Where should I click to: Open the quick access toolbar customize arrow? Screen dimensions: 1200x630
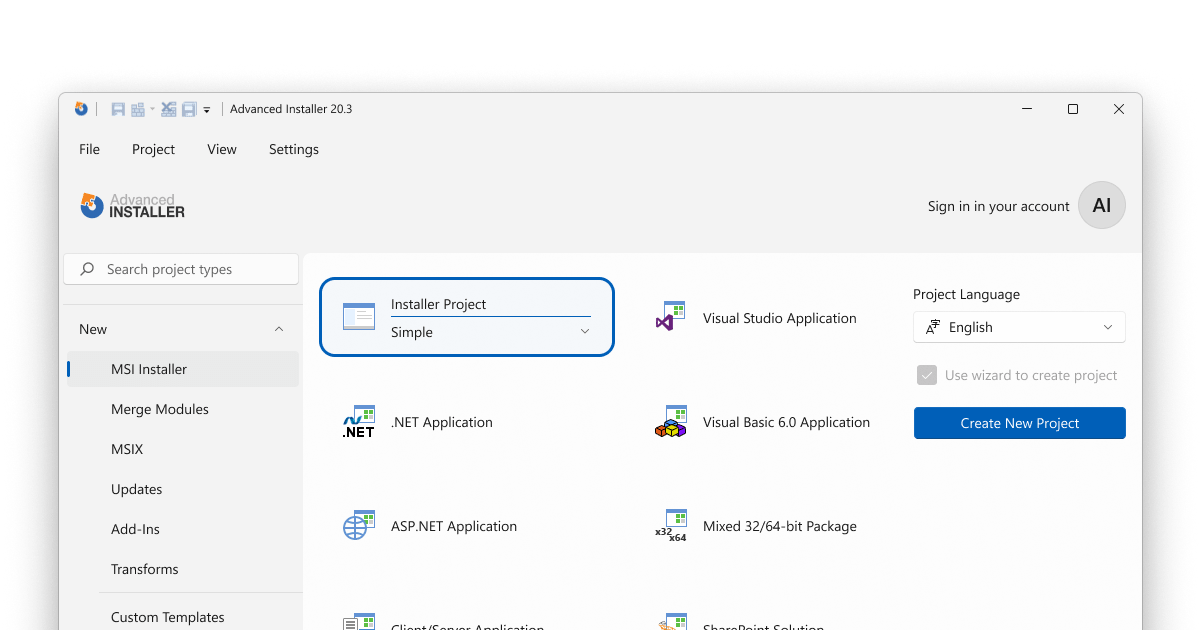(x=207, y=109)
